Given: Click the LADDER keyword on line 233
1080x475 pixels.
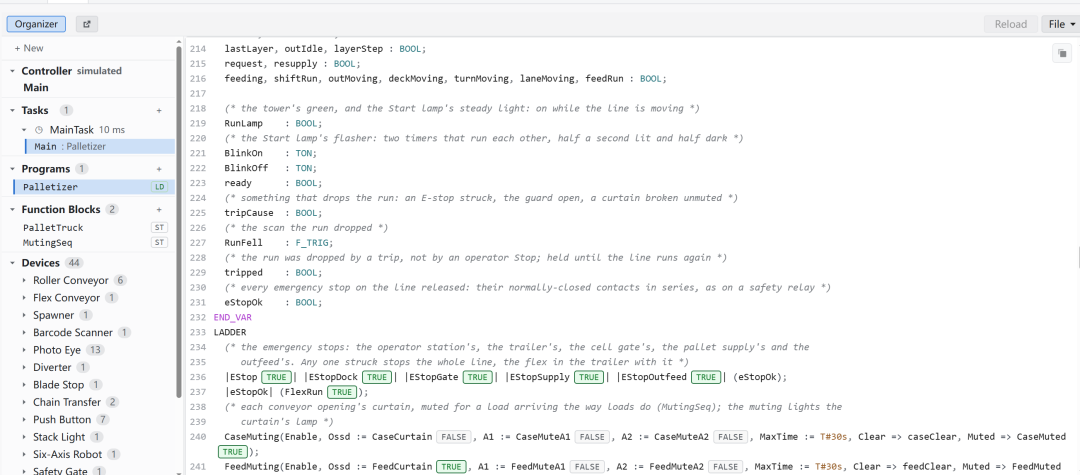Looking at the screenshot, I should click(230, 332).
